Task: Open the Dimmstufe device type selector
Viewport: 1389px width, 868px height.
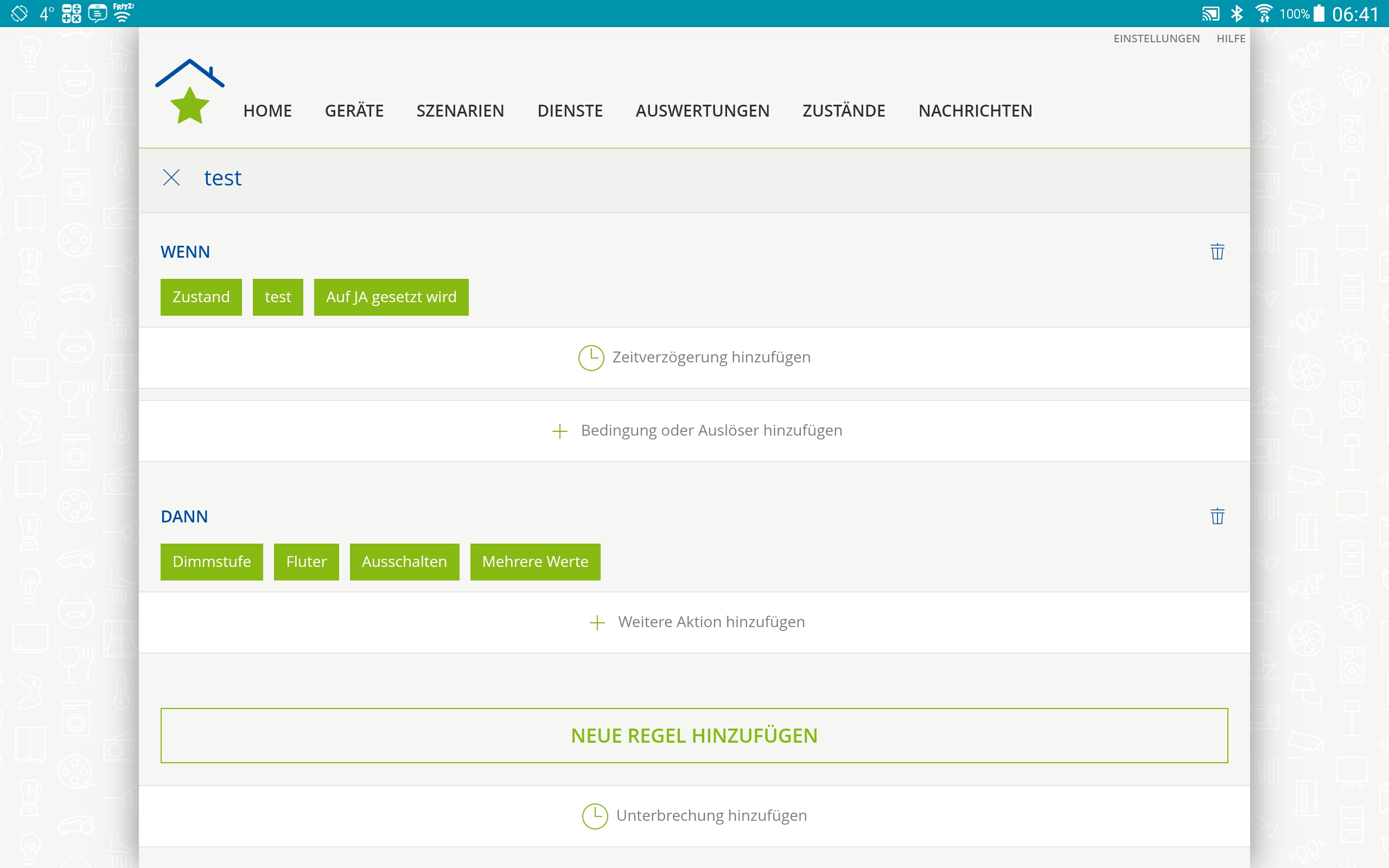Action: pyautogui.click(x=211, y=561)
